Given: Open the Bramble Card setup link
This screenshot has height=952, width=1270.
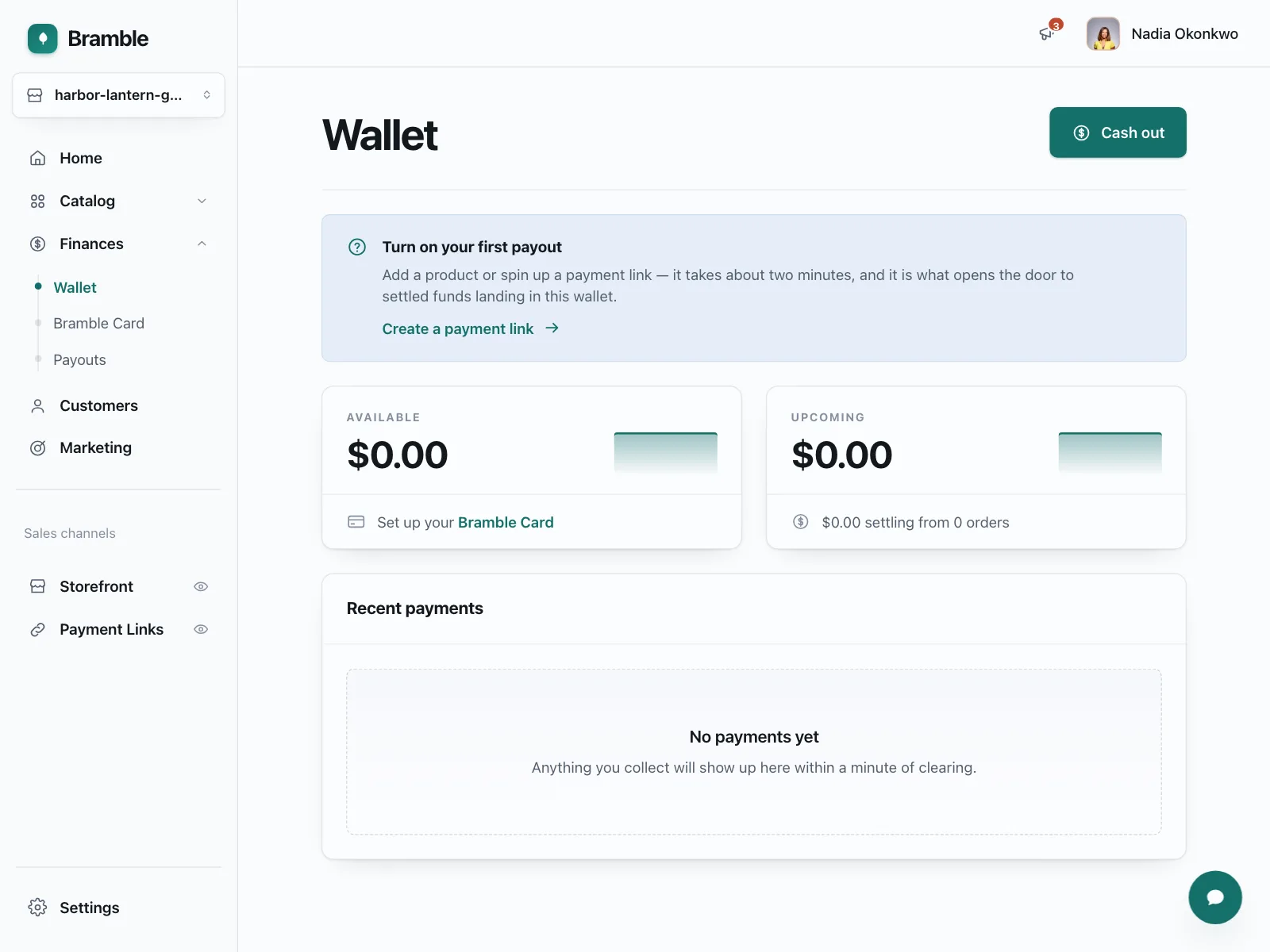Looking at the screenshot, I should tap(506, 522).
